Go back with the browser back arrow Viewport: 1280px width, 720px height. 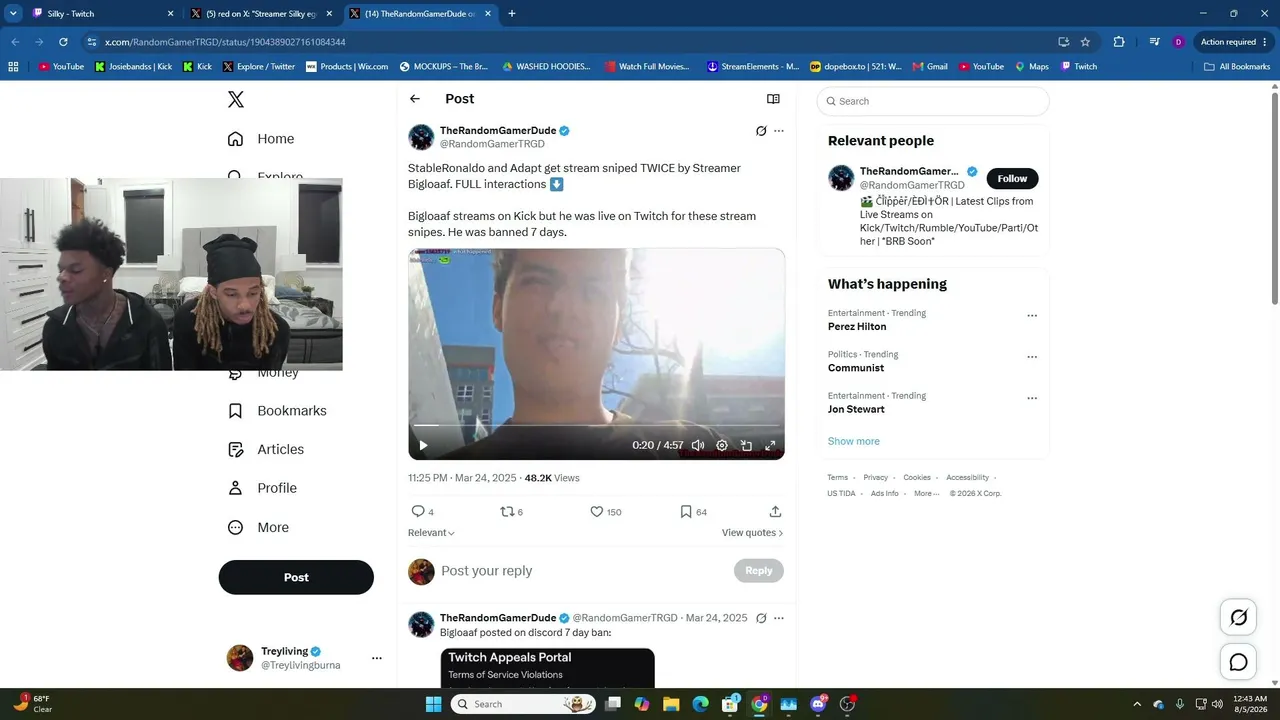tap(15, 42)
